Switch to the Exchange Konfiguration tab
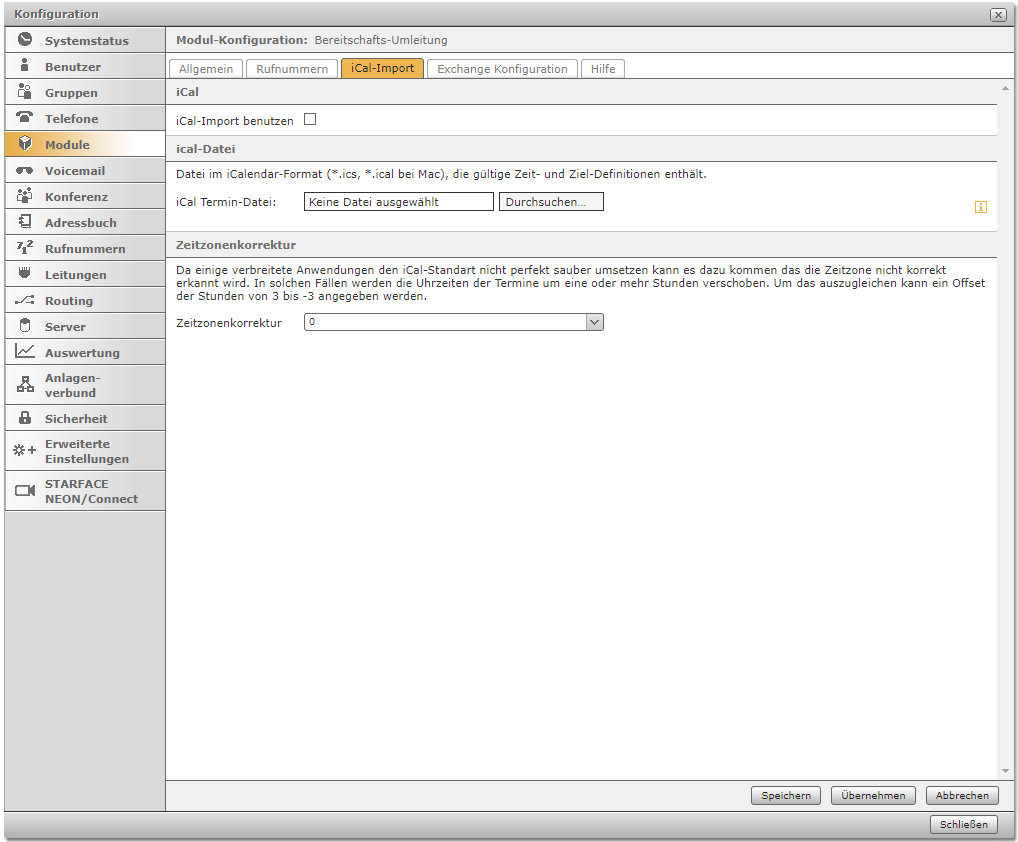 point(502,69)
